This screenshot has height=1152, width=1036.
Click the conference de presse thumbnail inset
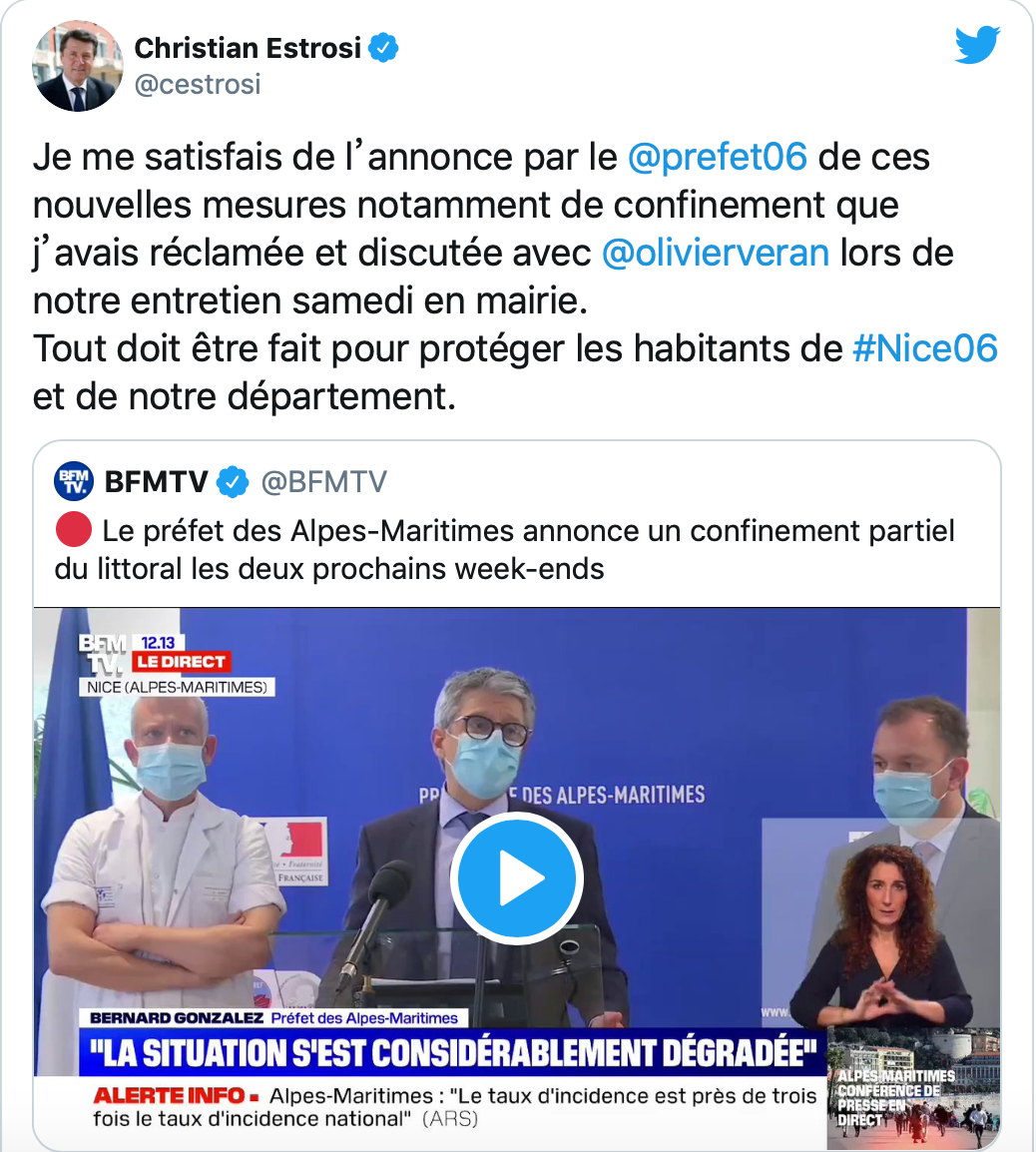(913, 1088)
